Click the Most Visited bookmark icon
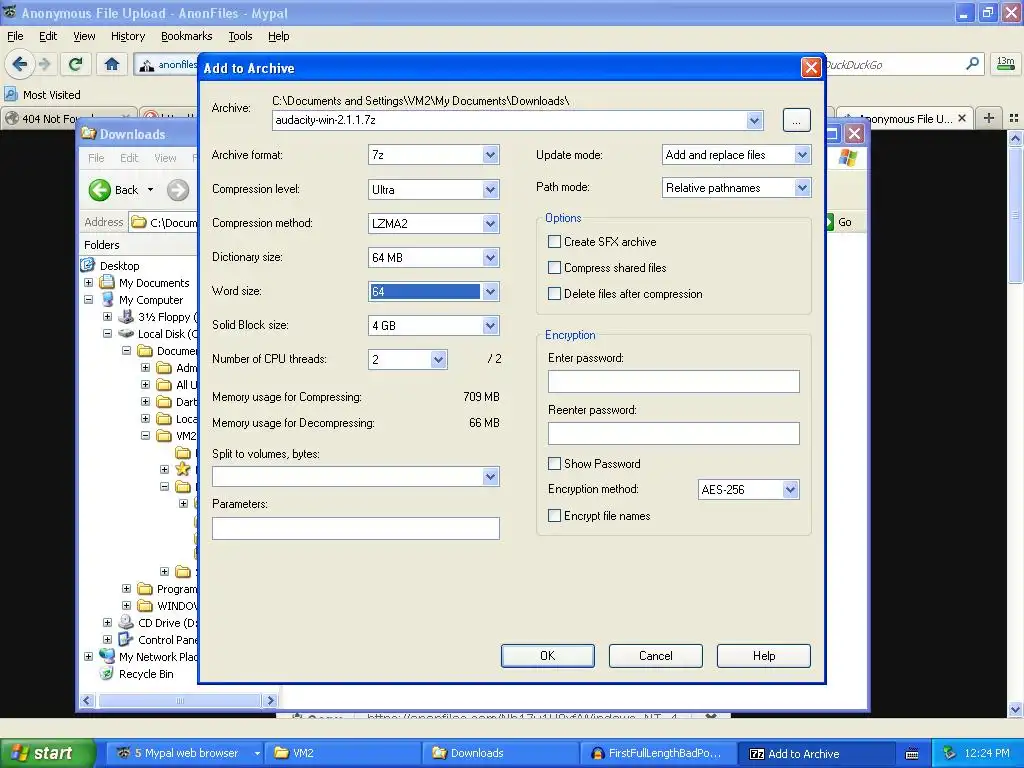The width and height of the screenshot is (1024, 768). pos(11,95)
